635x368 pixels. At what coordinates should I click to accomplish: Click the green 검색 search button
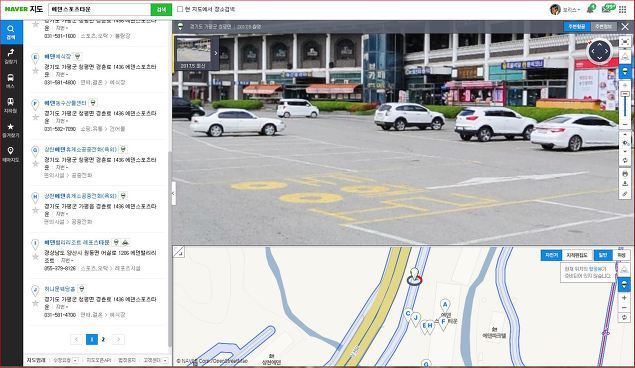click(x=161, y=9)
